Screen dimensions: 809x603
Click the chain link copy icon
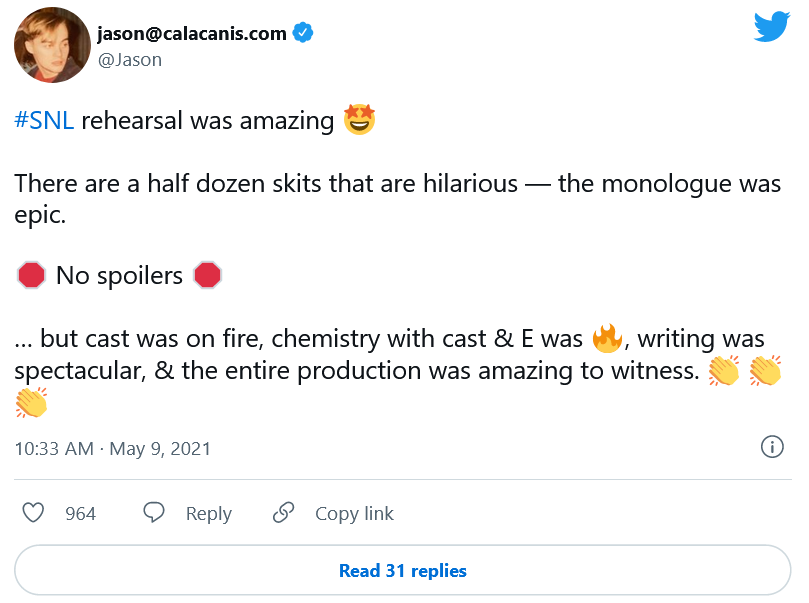coord(284,513)
